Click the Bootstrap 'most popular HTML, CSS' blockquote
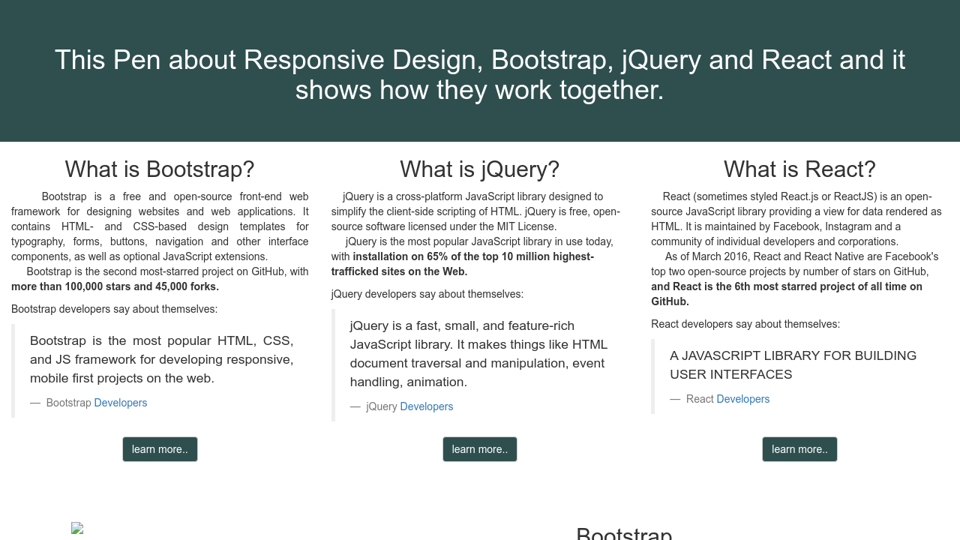The image size is (960, 540). 161,359
